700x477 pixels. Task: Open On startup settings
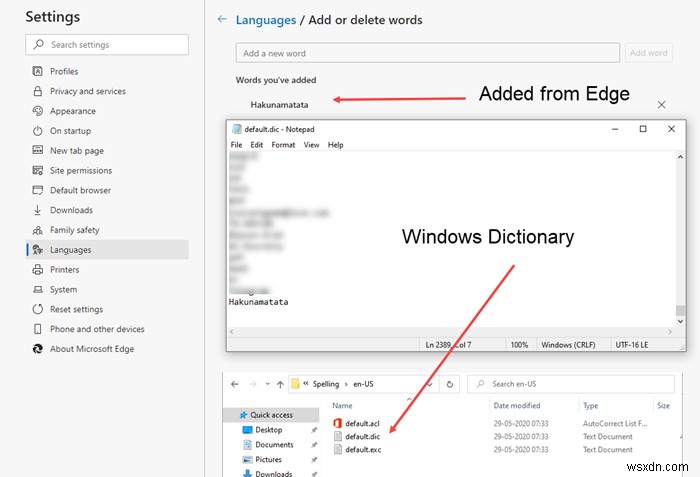coord(70,131)
